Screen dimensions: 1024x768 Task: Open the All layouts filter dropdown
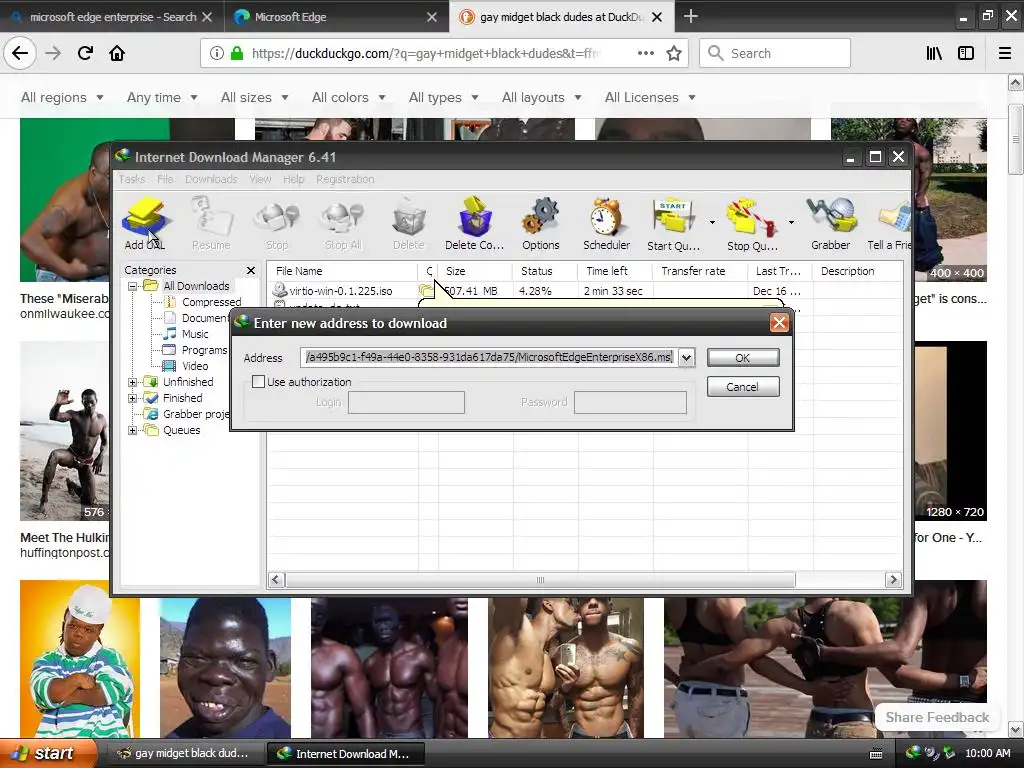[x=541, y=97]
